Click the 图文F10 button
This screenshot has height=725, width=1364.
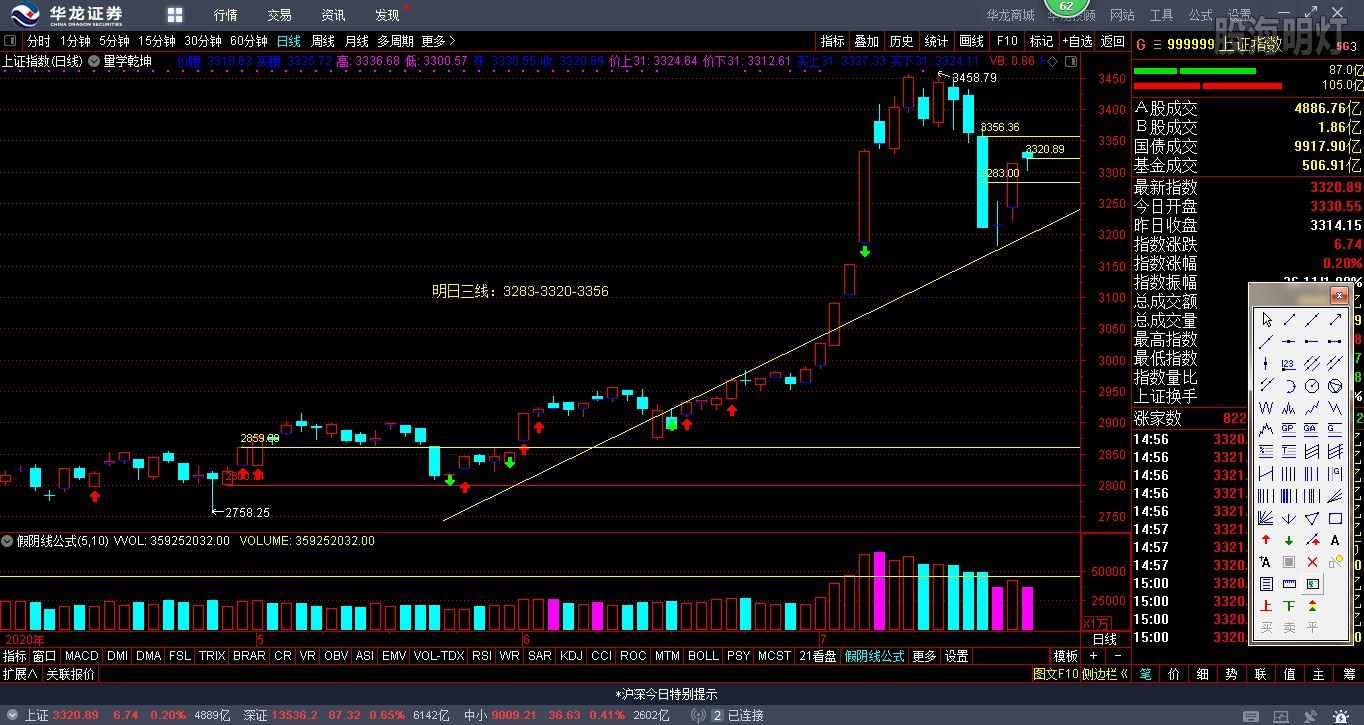[x=1056, y=674]
